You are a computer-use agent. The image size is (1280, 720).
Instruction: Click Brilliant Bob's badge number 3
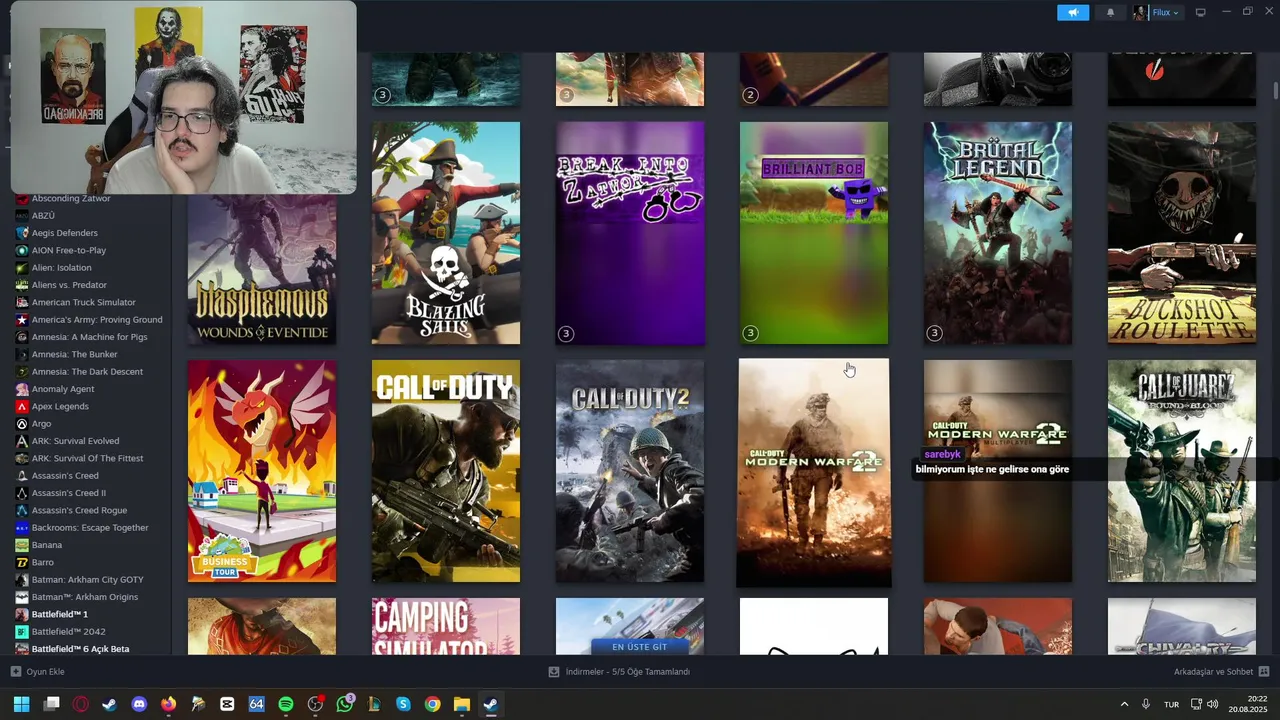click(x=751, y=333)
